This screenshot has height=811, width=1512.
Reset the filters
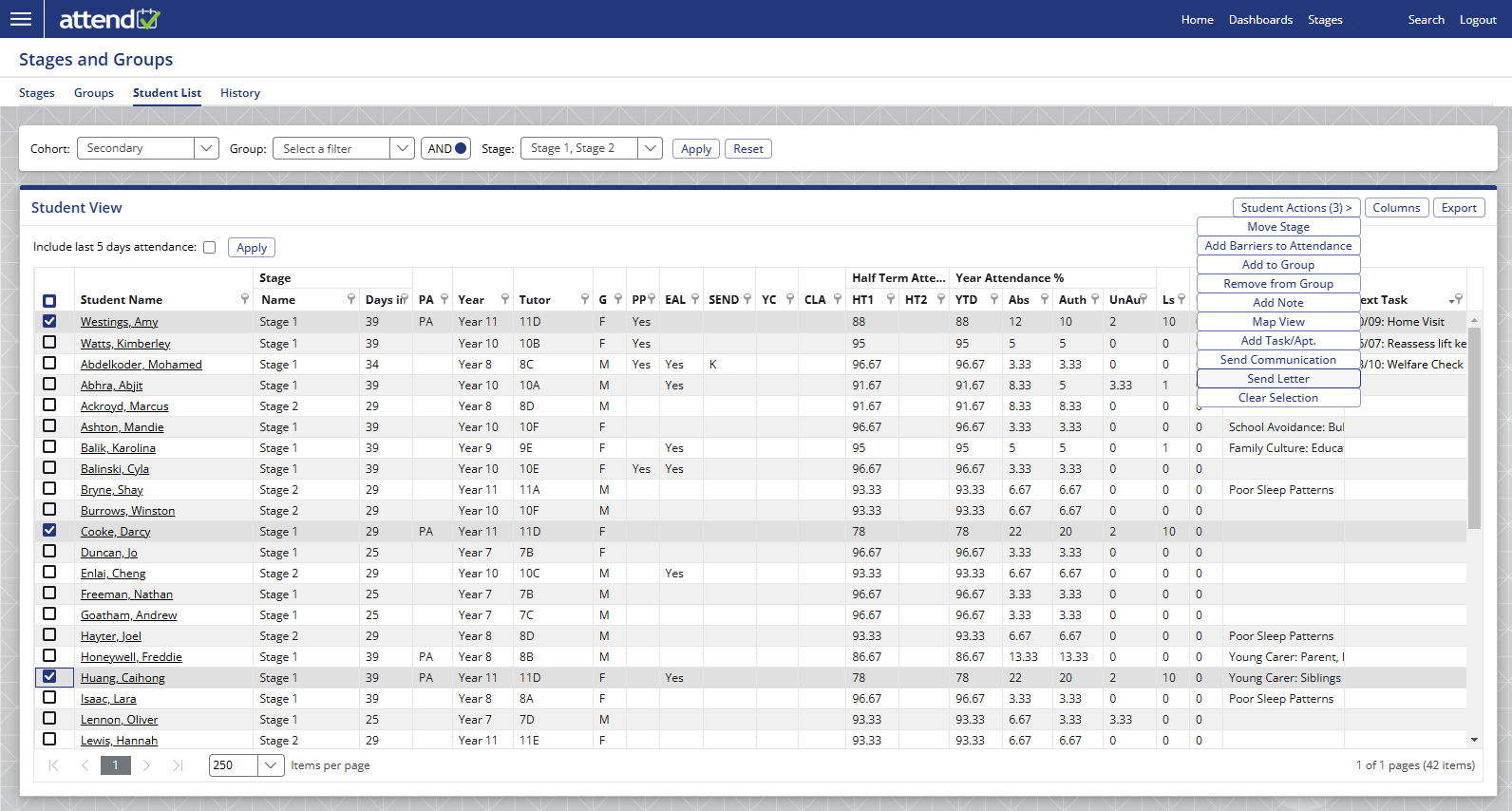[748, 149]
